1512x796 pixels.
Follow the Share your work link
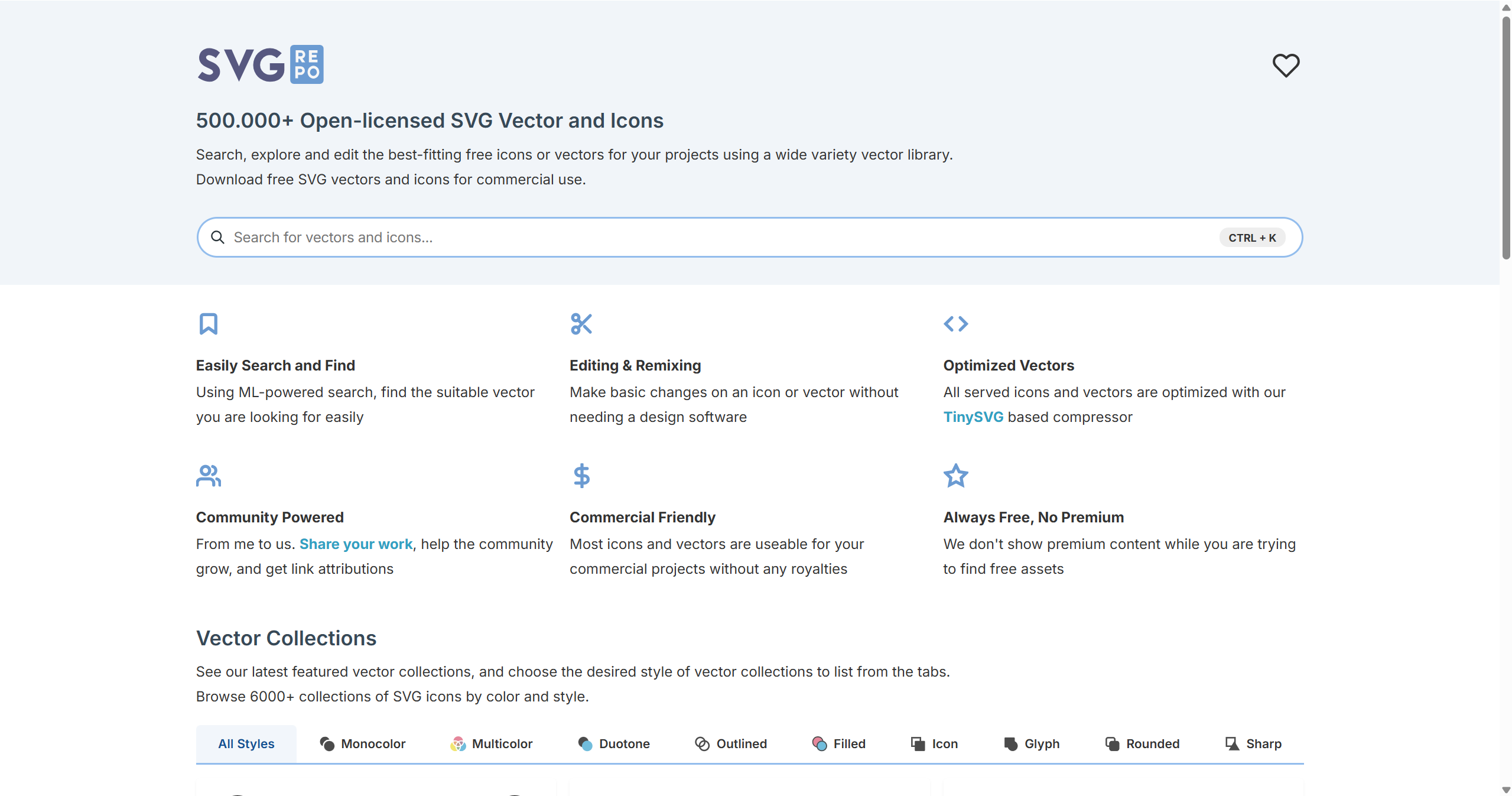(356, 544)
